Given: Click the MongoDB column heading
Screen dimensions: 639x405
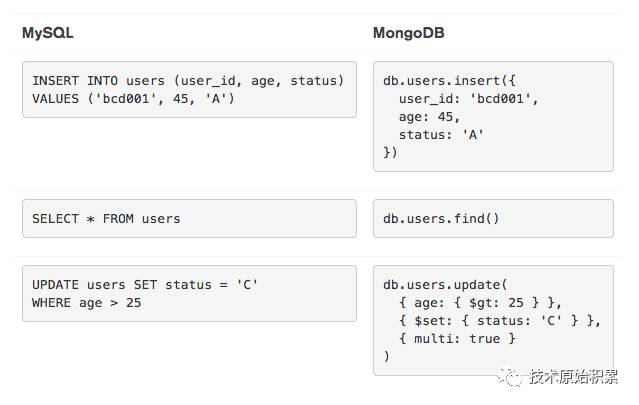Looking at the screenshot, I should (x=408, y=33).
